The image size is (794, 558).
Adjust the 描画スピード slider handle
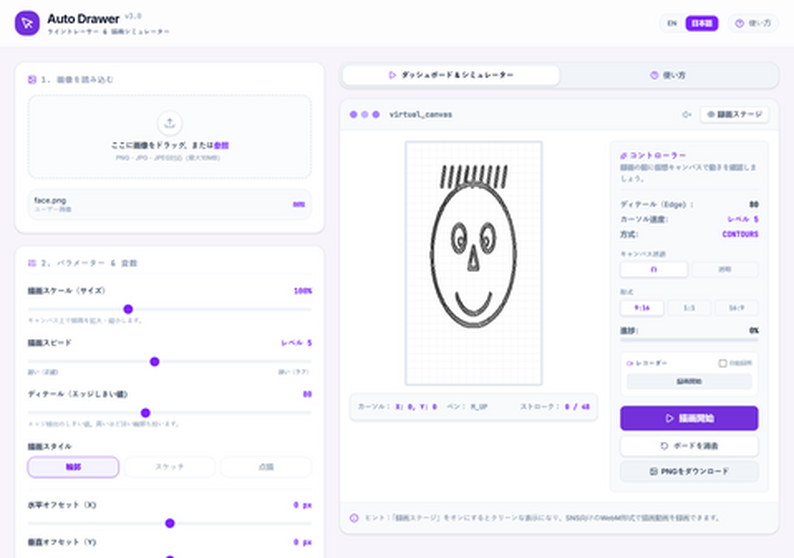coord(154,362)
